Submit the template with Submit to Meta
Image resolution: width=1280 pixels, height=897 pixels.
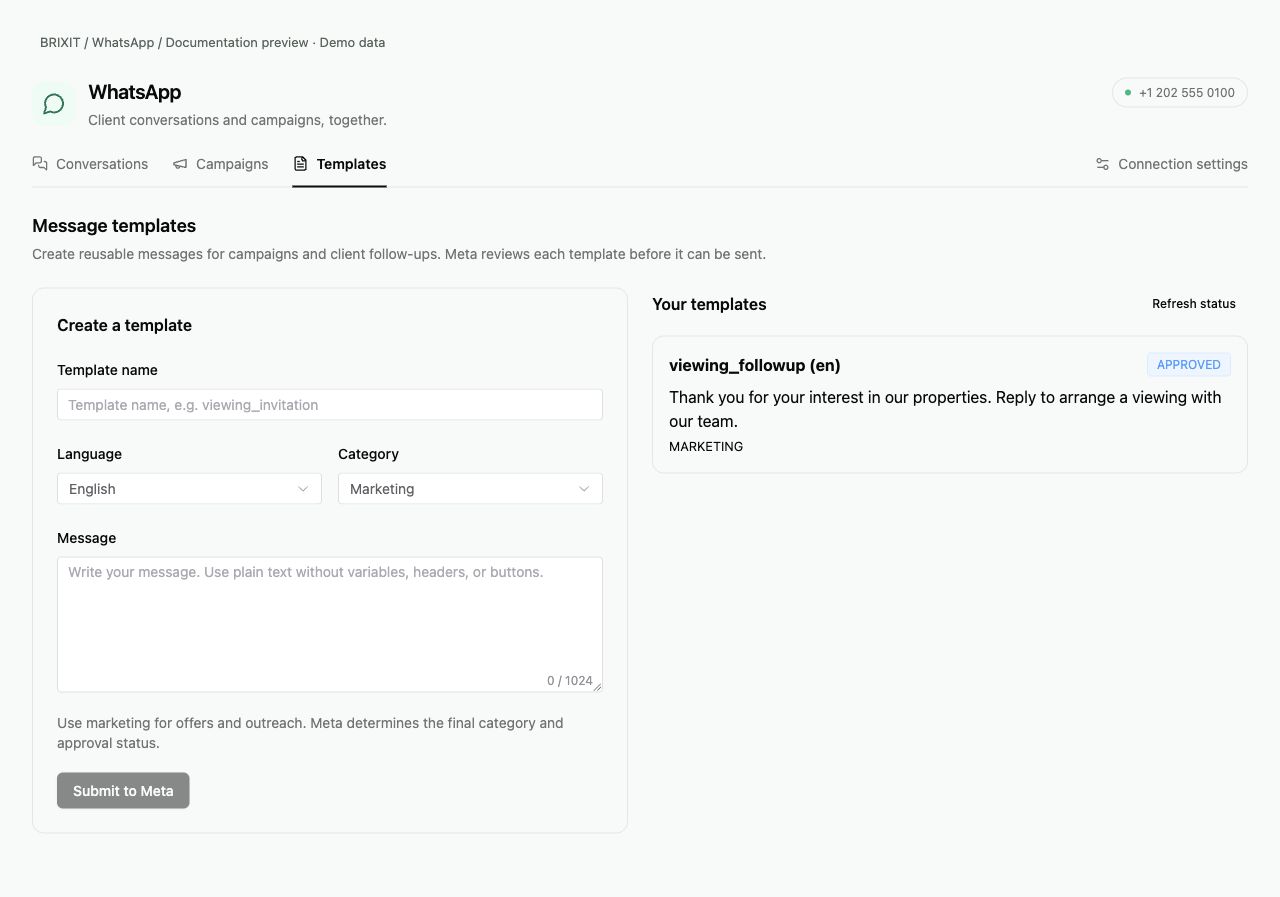pyautogui.click(x=123, y=791)
